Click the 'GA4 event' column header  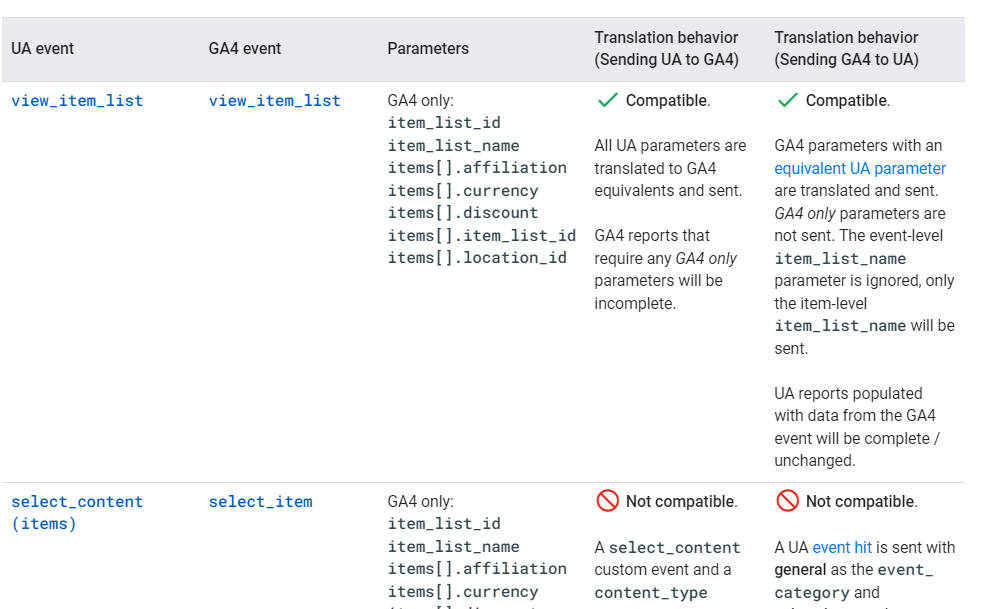[x=245, y=48]
